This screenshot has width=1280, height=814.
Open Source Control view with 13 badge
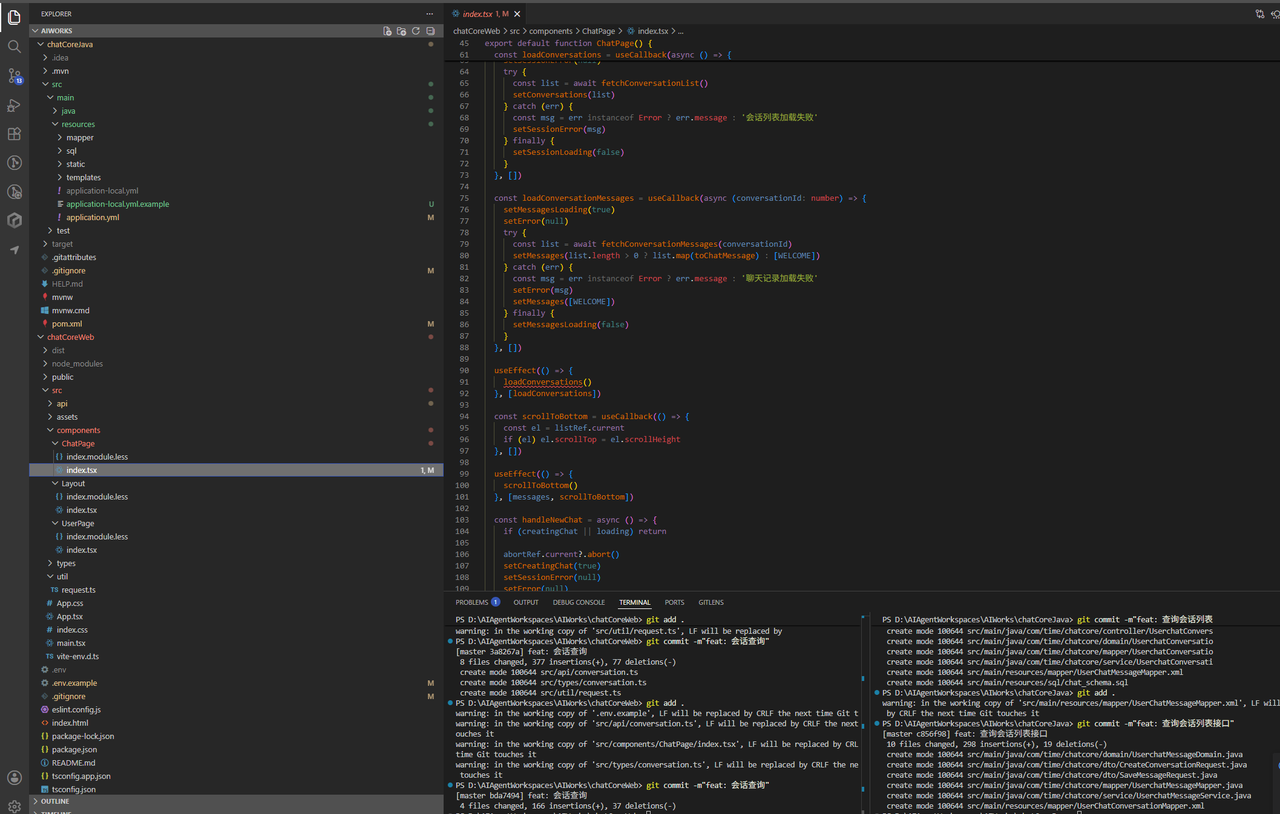pos(14,76)
